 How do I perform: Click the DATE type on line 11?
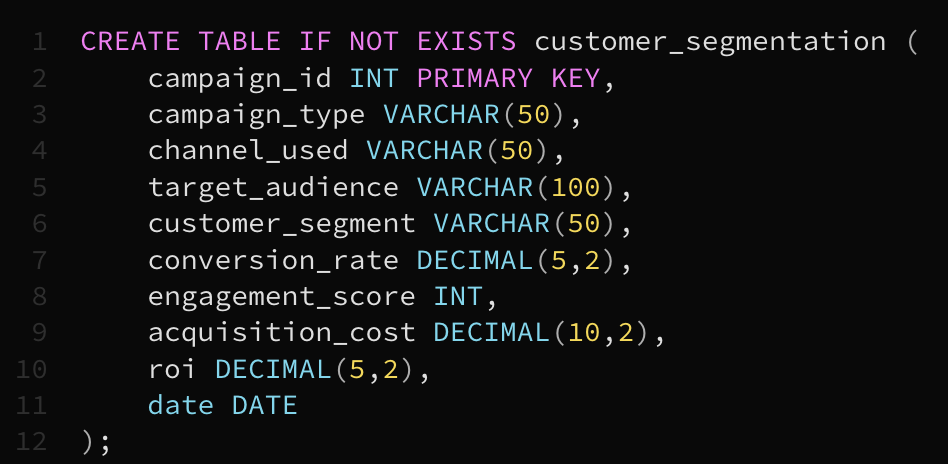click(x=265, y=405)
